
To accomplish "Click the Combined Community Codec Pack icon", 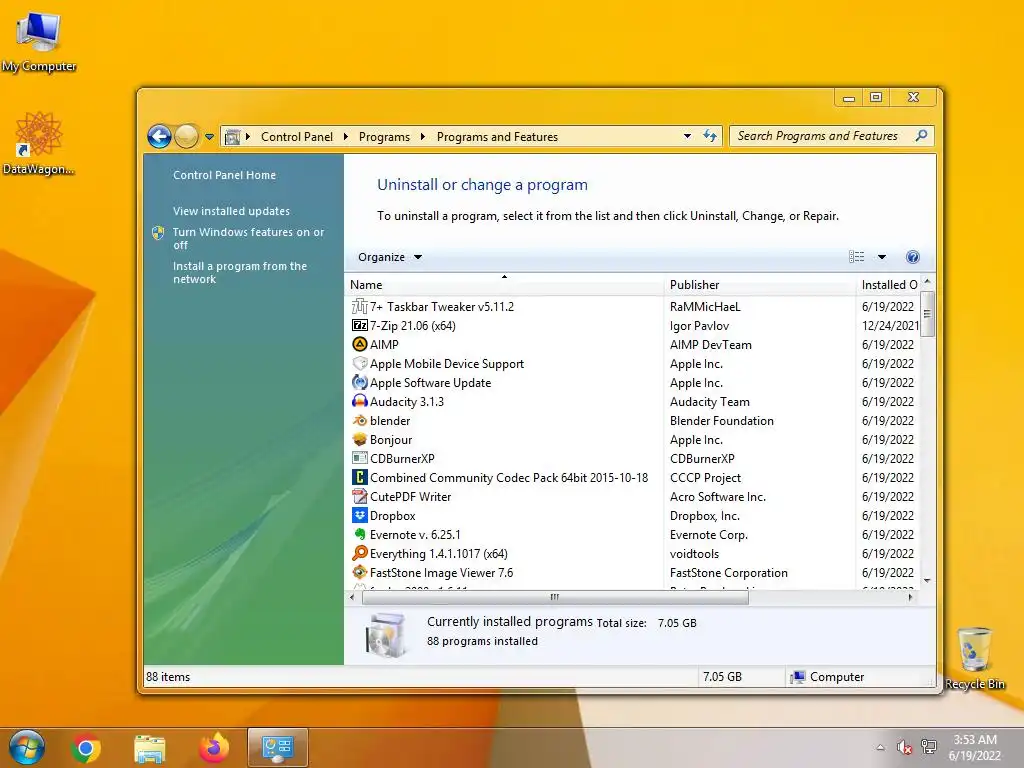I will [360, 477].
